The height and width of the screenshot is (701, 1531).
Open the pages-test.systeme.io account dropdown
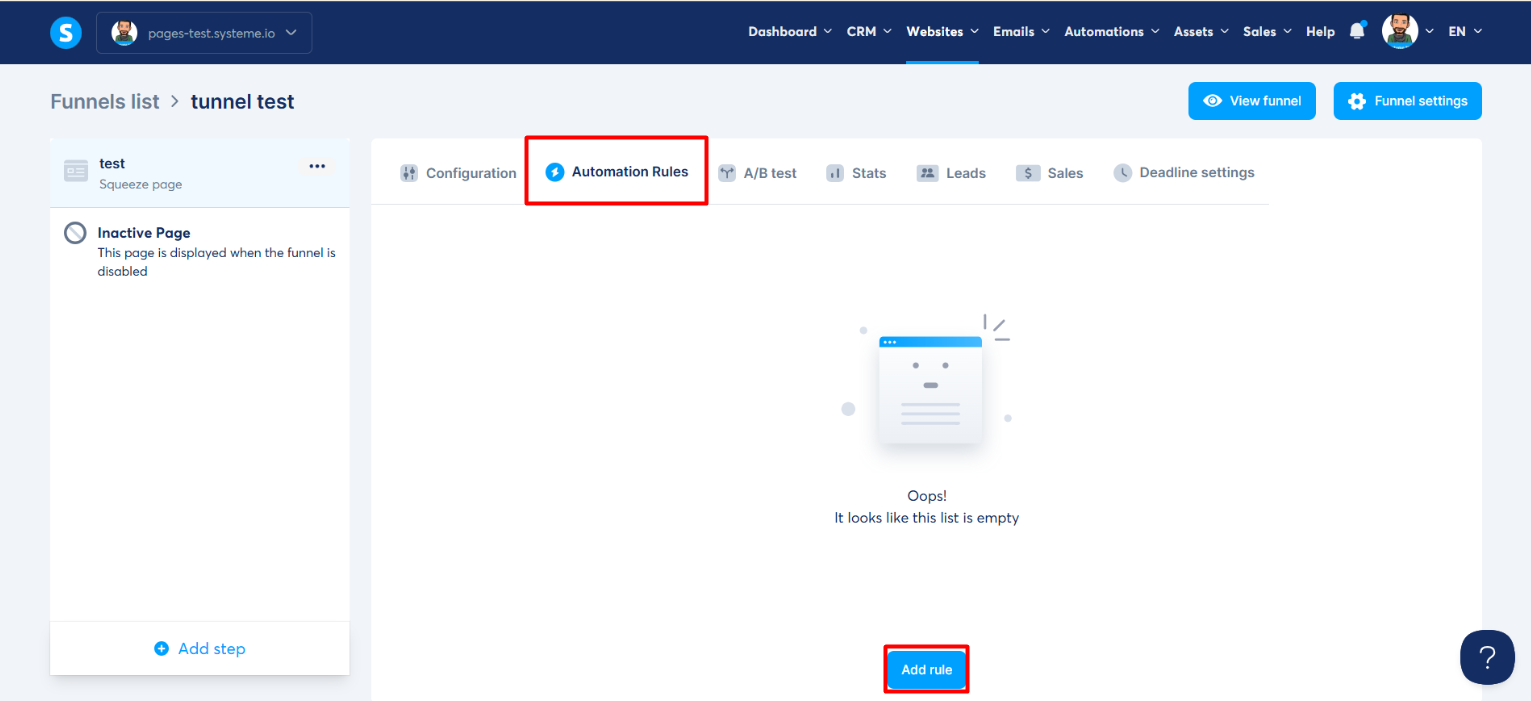click(204, 32)
